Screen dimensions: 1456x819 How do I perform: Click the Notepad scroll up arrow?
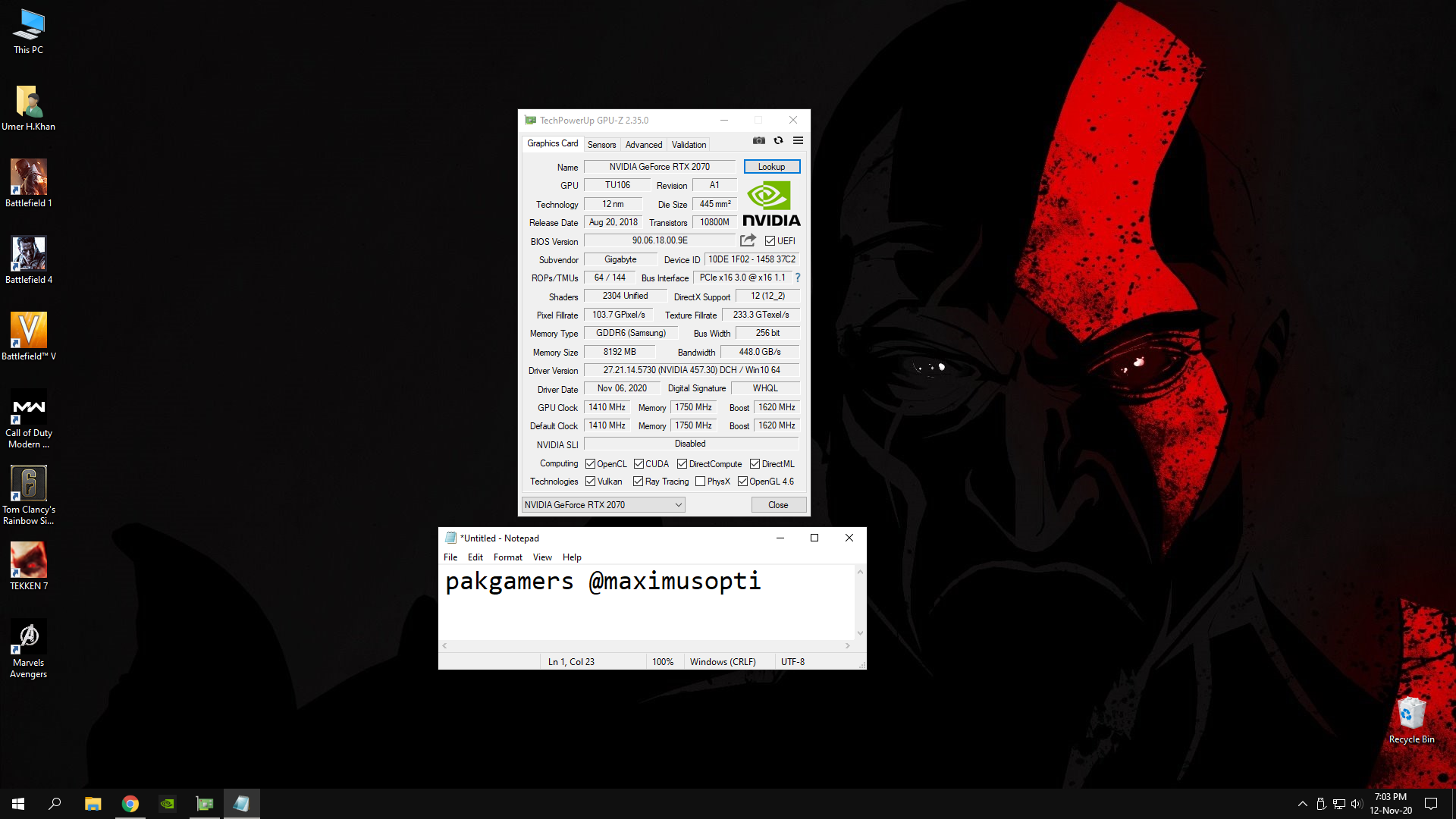click(860, 572)
